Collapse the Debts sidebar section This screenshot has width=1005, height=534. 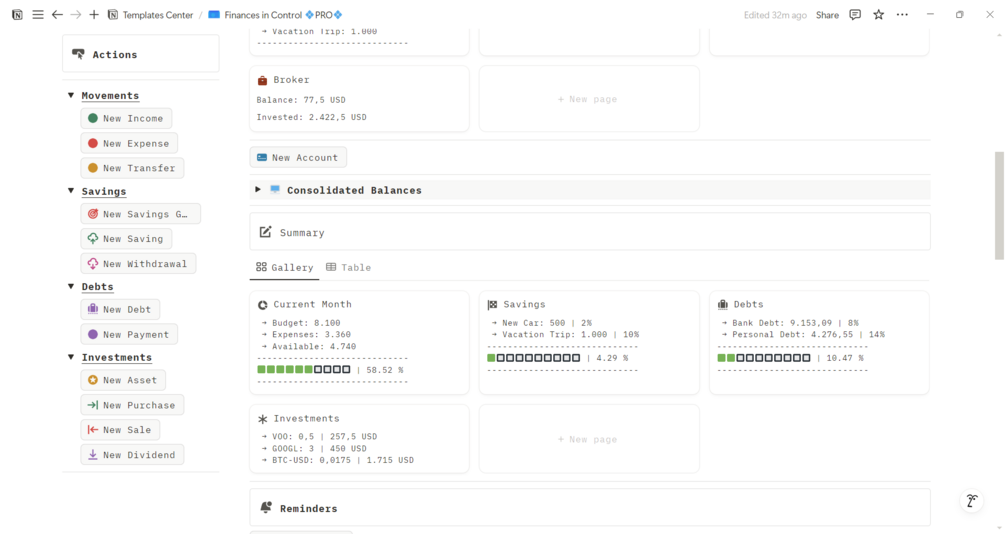pyautogui.click(x=71, y=287)
